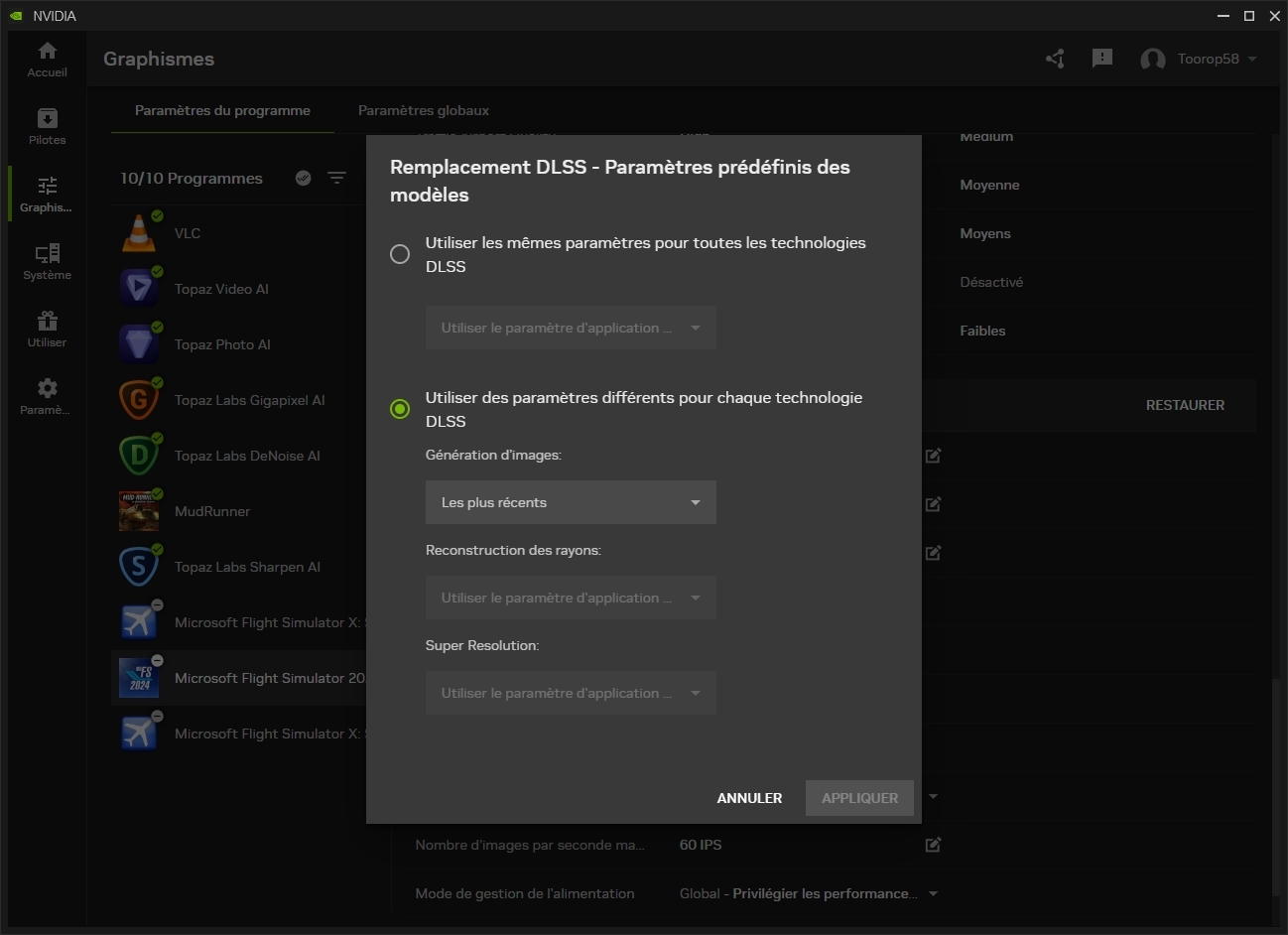Click the vertical scrollbar on right side
1288x935 pixels.
click(x=1278, y=784)
